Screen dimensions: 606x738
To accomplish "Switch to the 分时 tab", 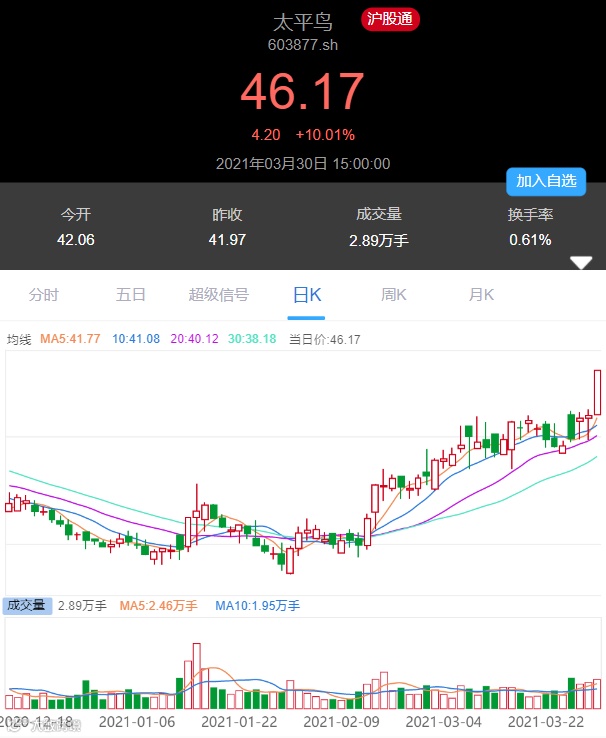I will tap(44, 295).
